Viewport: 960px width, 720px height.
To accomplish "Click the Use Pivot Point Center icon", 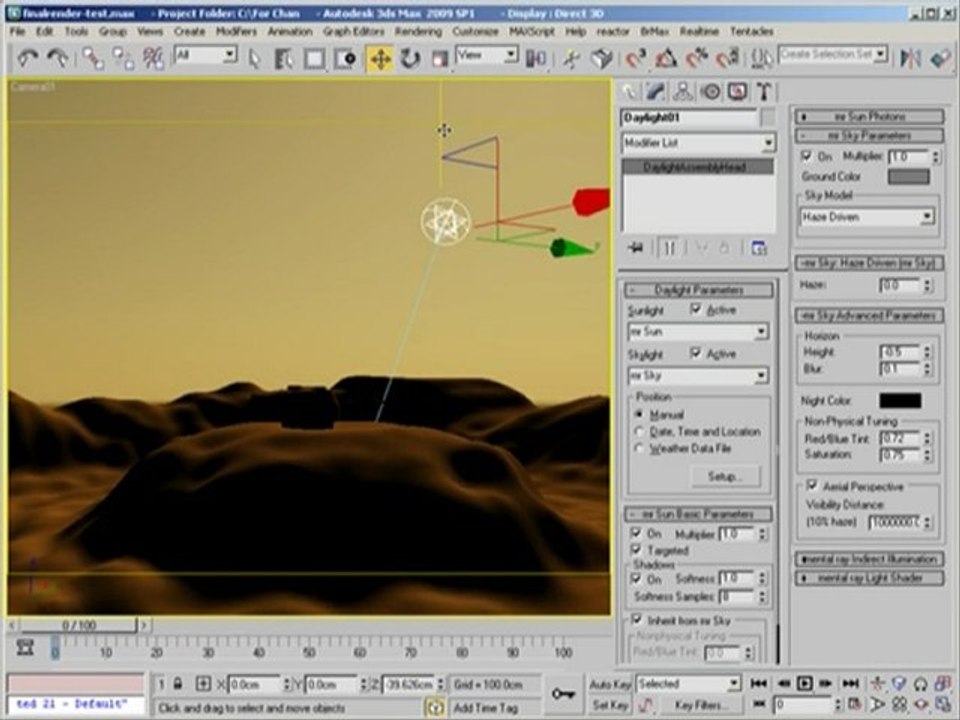I will (536, 59).
